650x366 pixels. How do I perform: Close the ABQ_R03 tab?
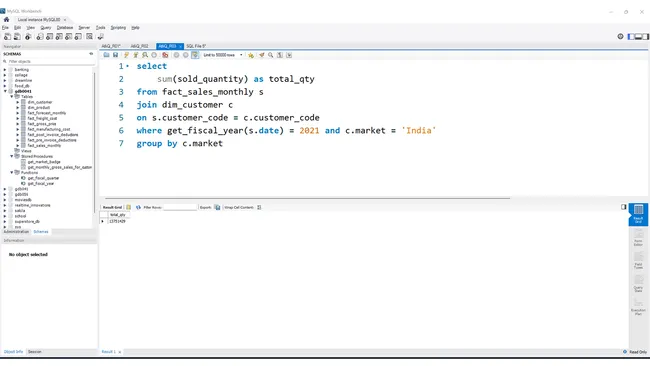point(180,46)
